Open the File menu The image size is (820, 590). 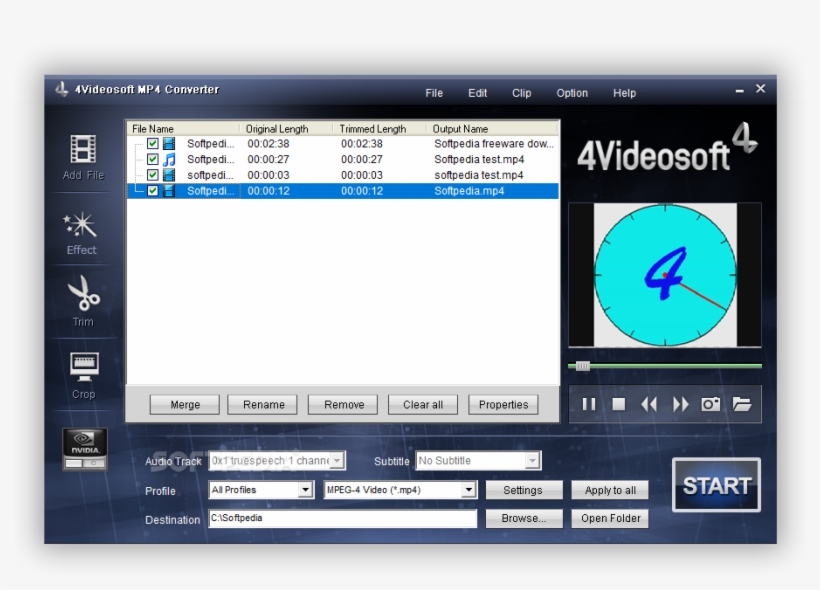[x=434, y=93]
